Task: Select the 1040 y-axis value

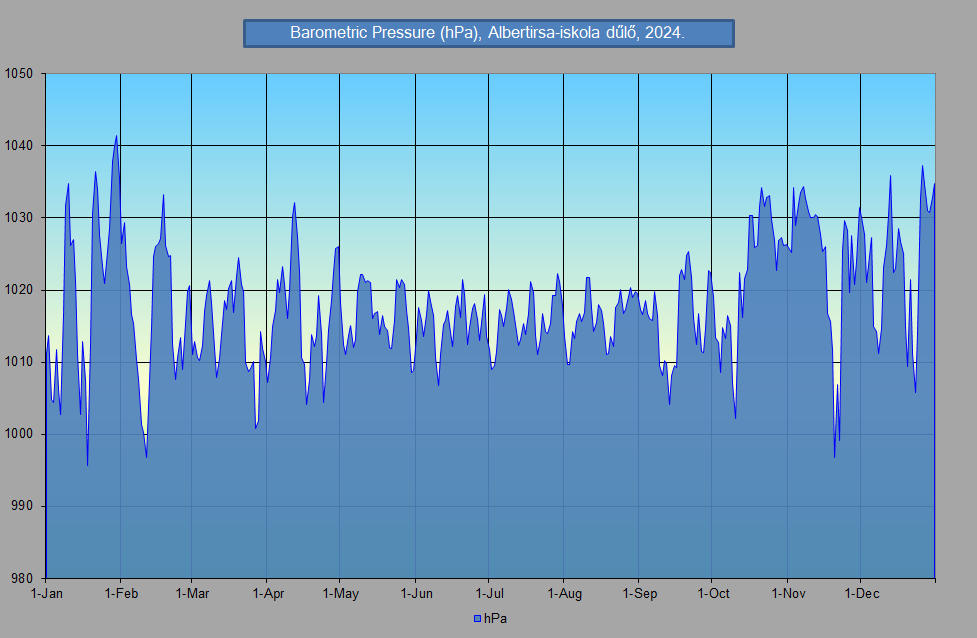Action: tap(18, 146)
